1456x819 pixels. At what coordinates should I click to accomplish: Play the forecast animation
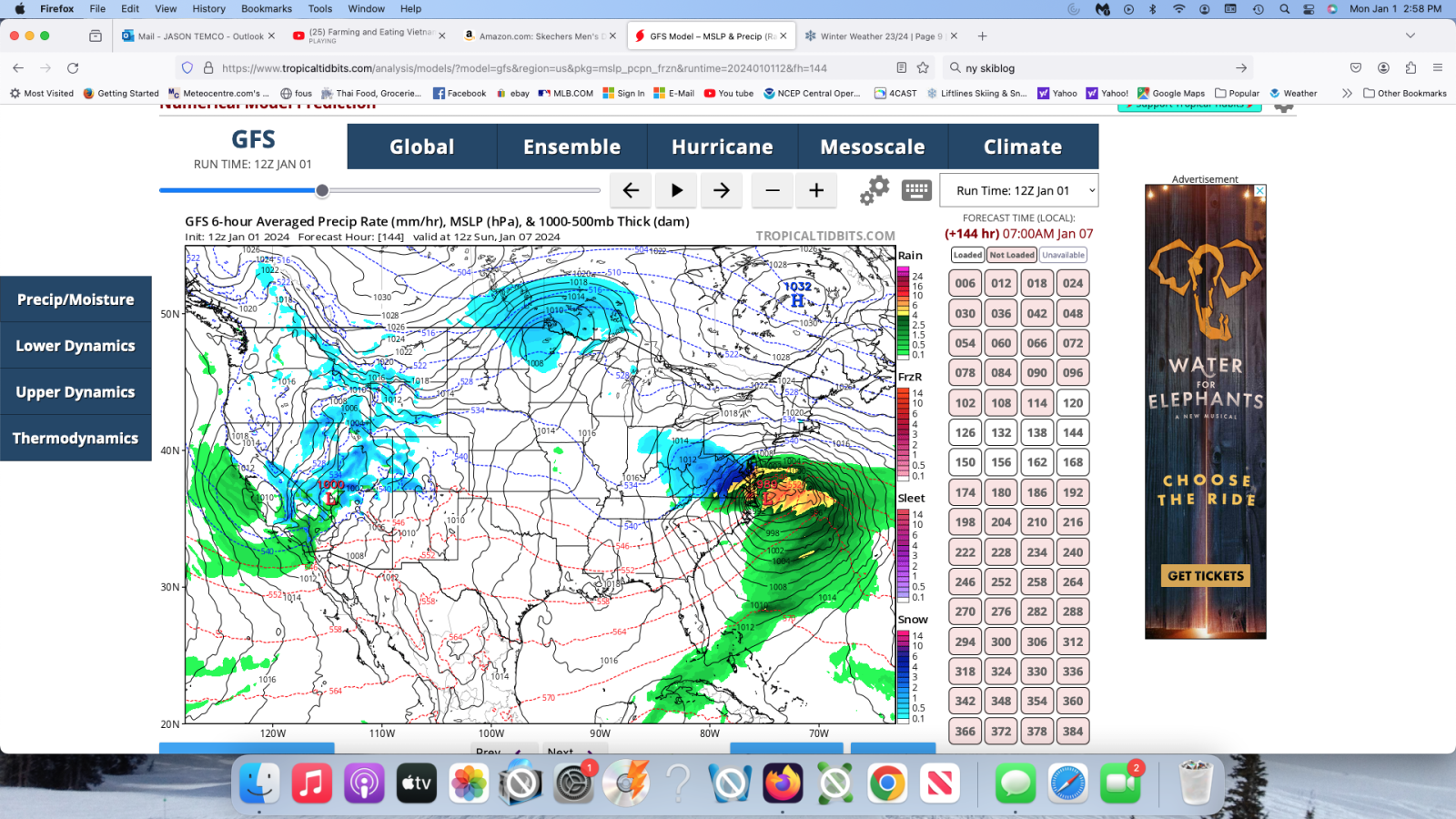click(676, 190)
